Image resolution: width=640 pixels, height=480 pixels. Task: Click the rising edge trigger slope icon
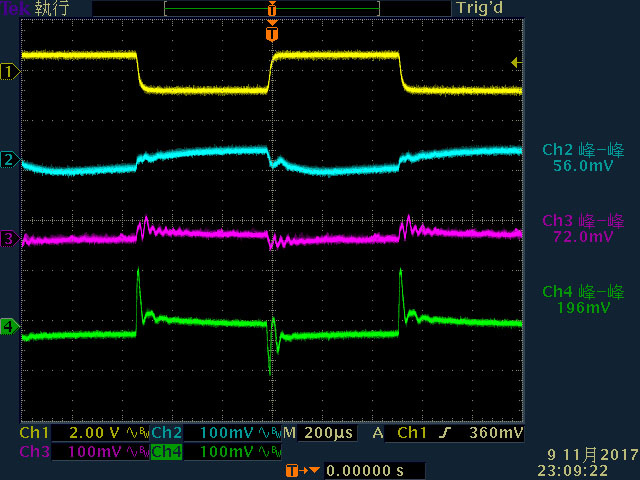[445, 433]
